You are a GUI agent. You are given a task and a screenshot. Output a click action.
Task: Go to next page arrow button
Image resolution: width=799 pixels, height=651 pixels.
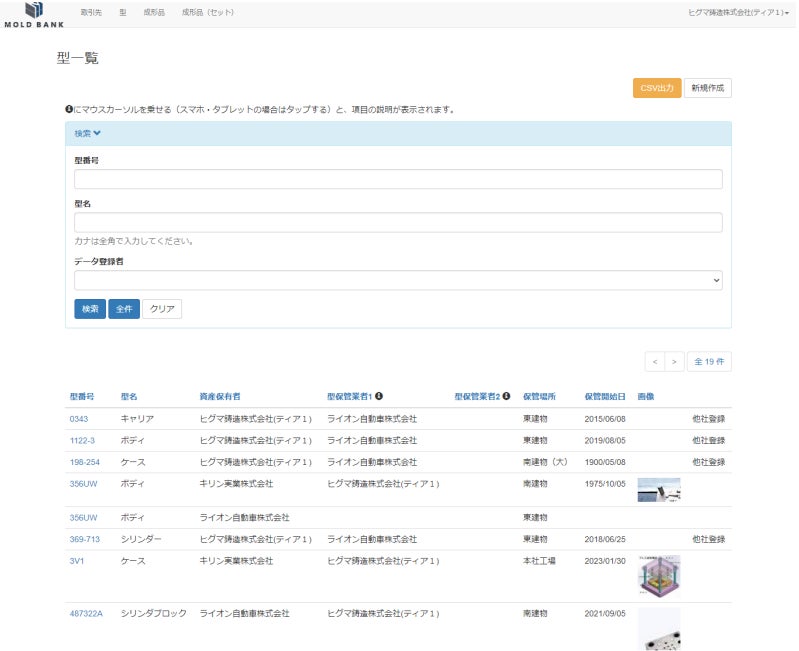coord(675,361)
